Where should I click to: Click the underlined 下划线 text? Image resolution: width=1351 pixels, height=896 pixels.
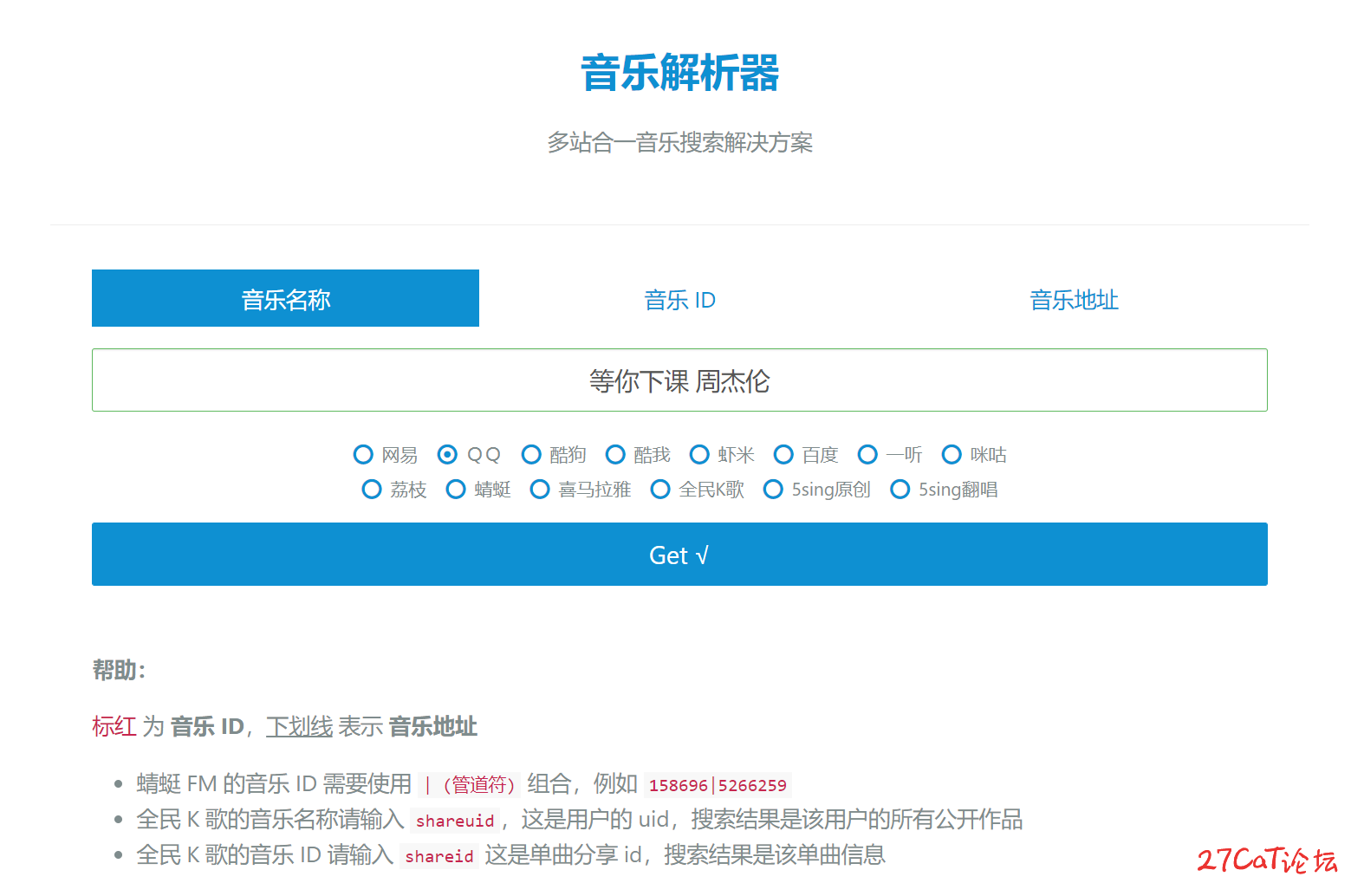coord(299,726)
